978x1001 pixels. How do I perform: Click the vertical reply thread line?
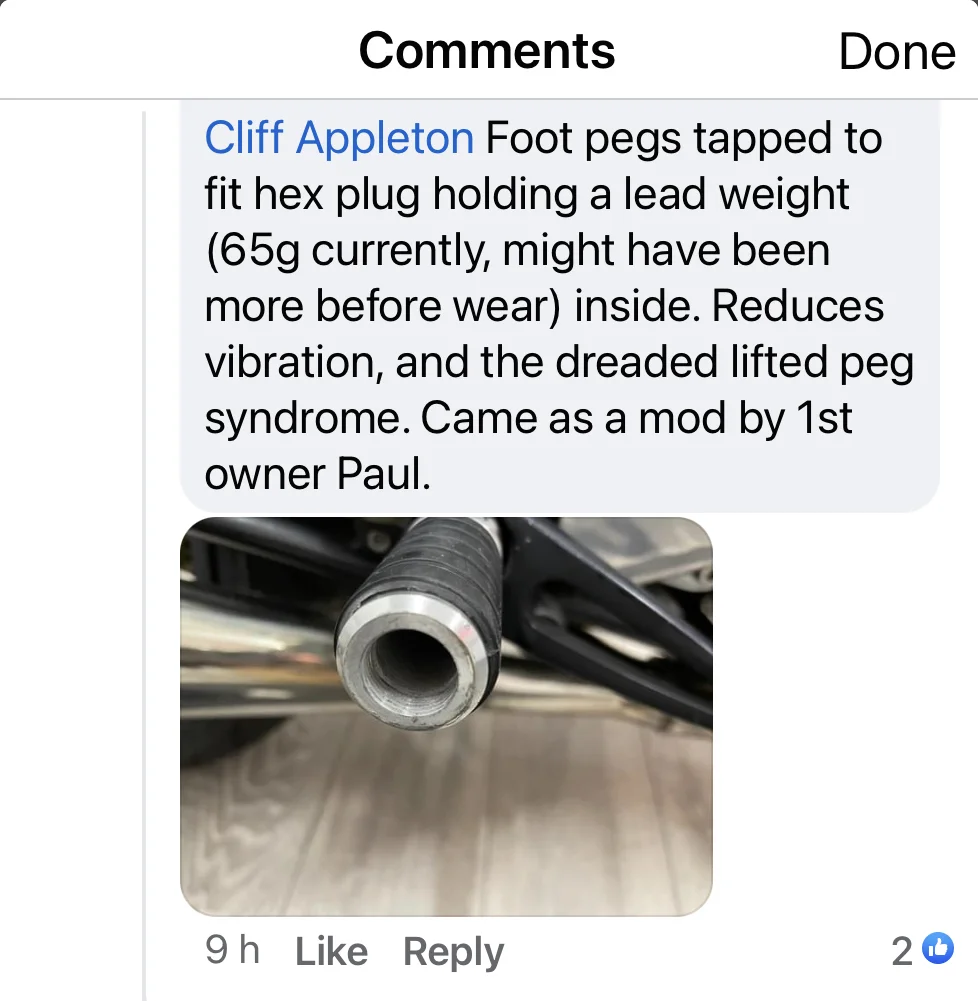(x=144, y=555)
